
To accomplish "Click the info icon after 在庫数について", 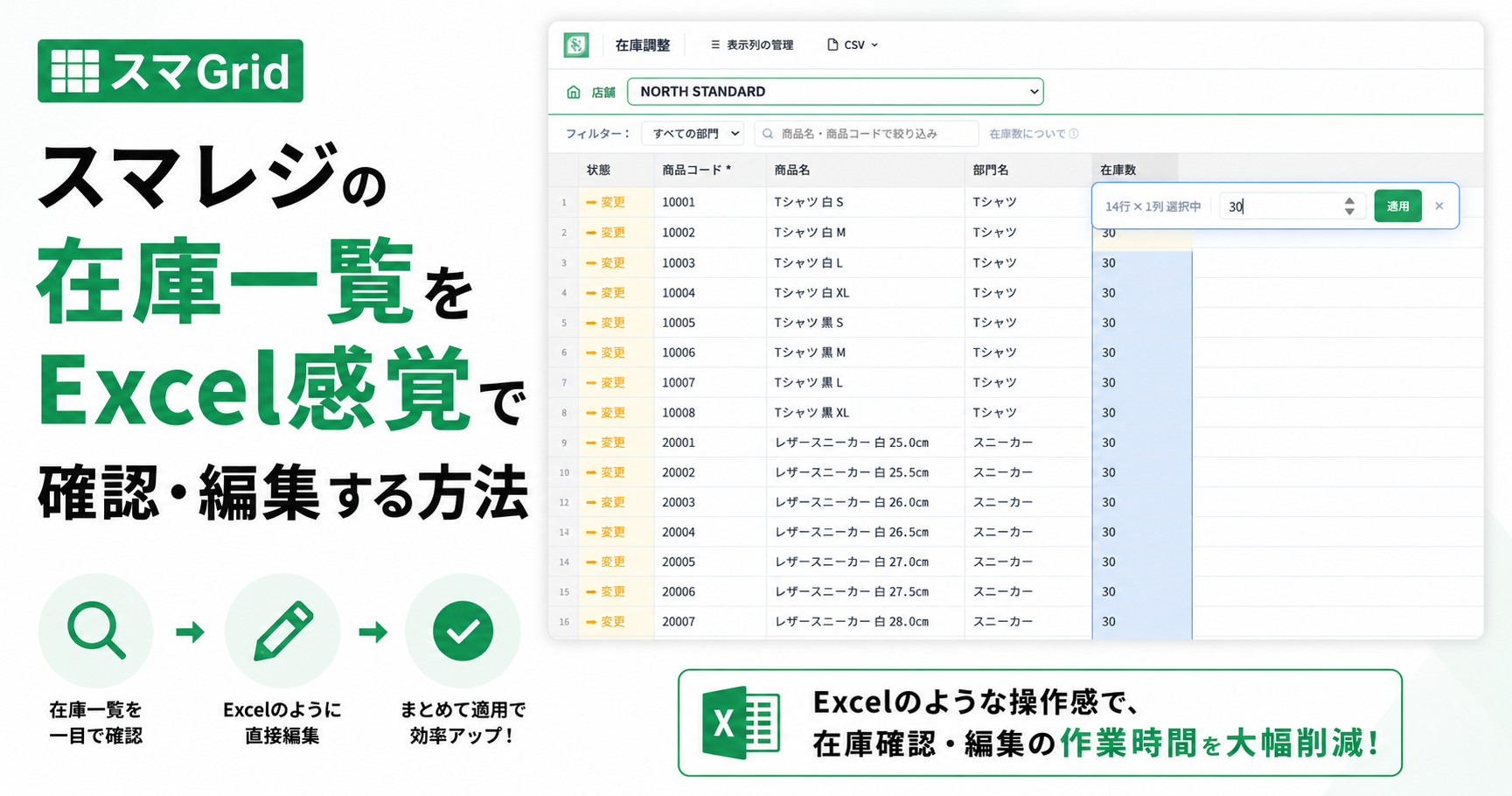I will (1074, 134).
